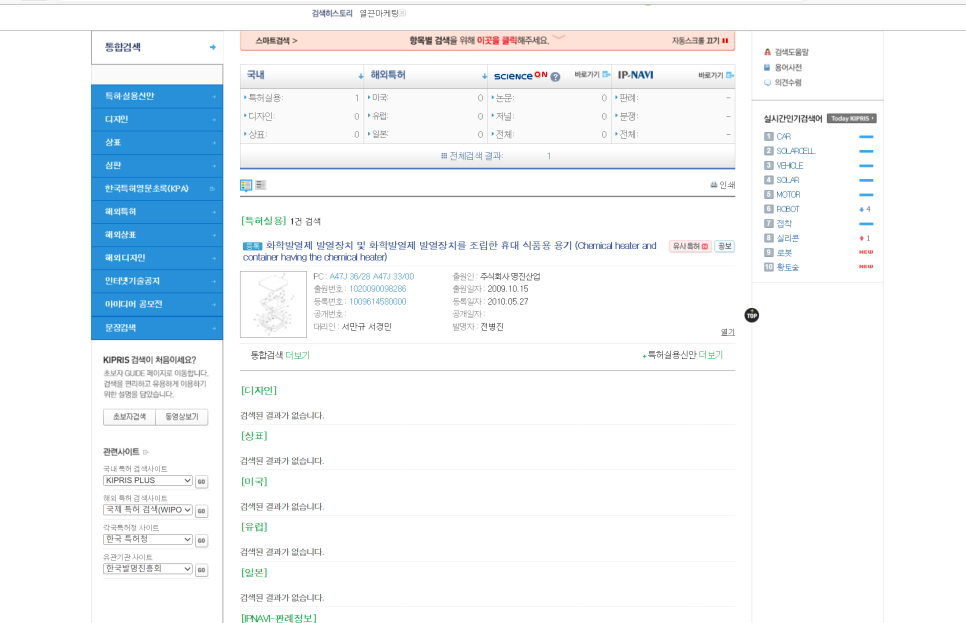Image resolution: width=966 pixels, height=623 pixels.
Task: Select the 해외특허 sidebar menu item
Action: click(x=156, y=212)
